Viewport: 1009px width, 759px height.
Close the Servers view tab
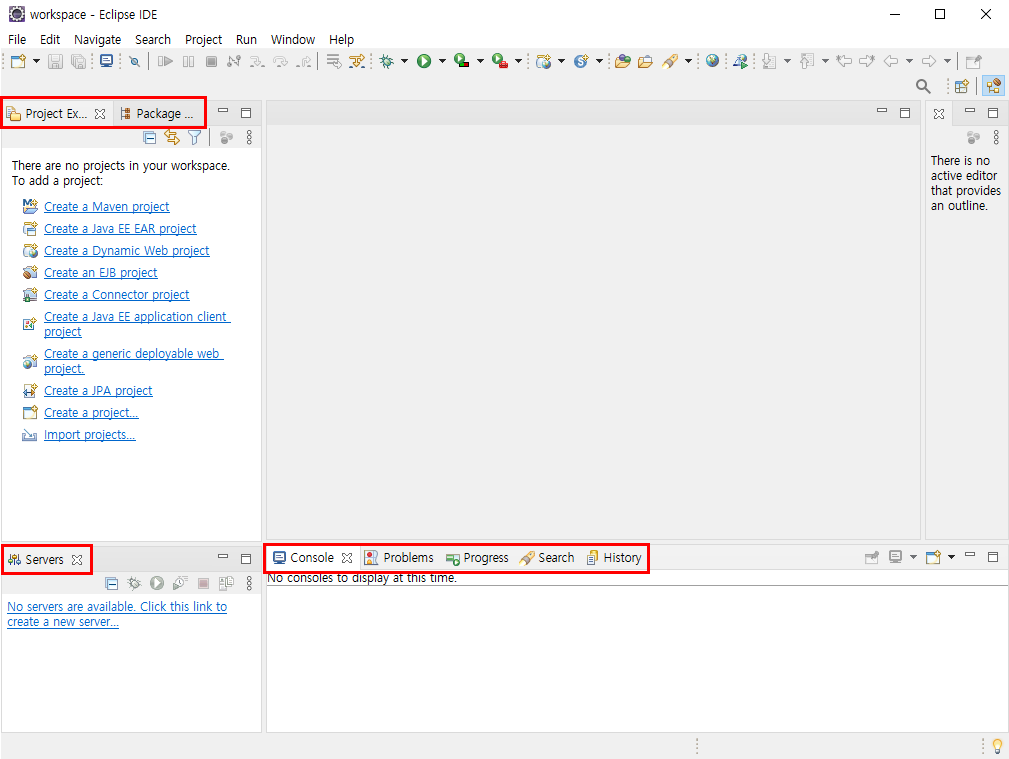pos(77,560)
